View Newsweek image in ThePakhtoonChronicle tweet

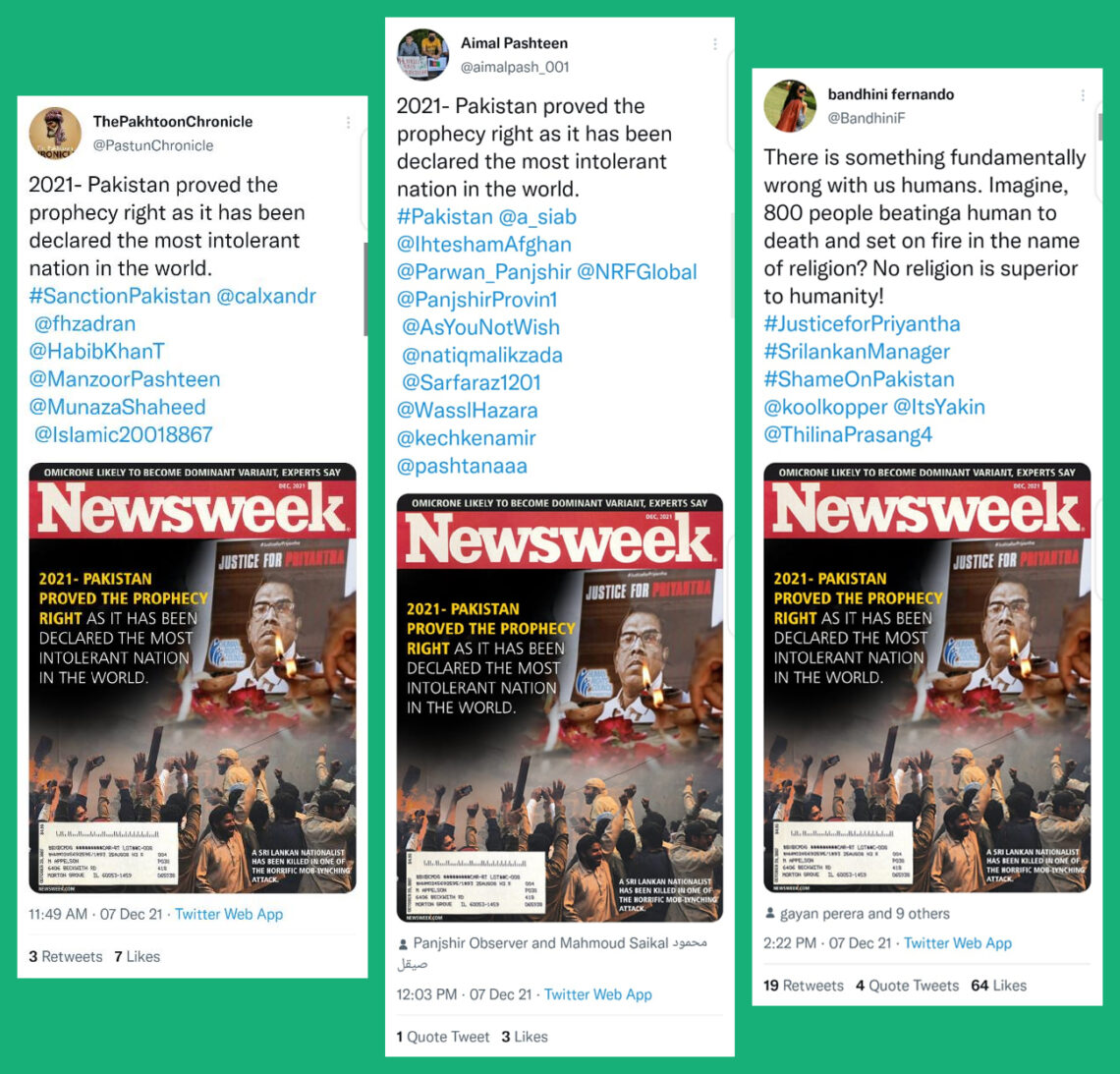coord(193,678)
